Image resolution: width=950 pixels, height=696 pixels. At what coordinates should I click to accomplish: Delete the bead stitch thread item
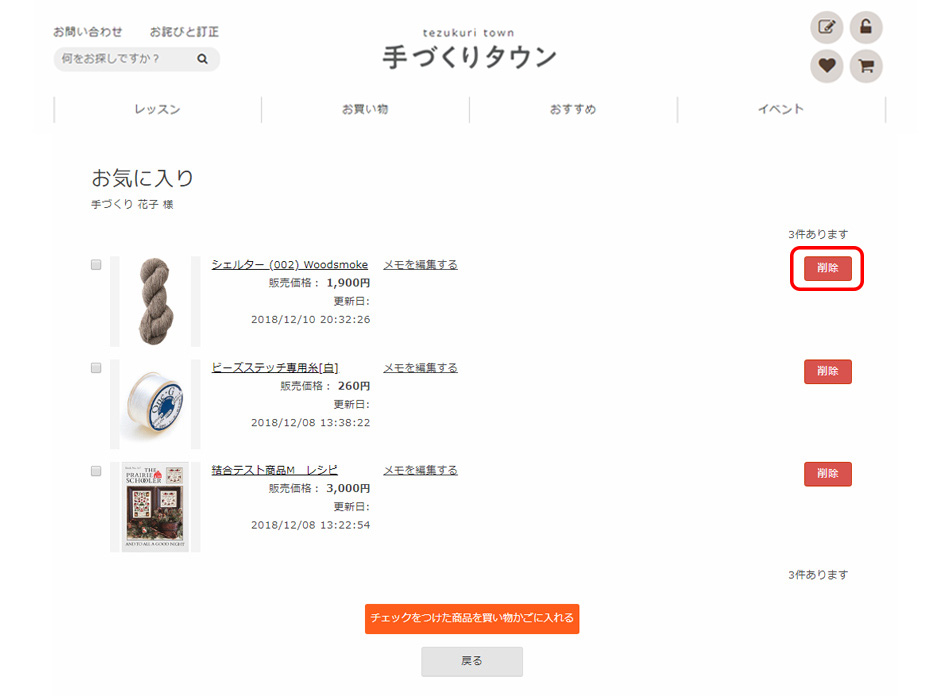point(828,371)
